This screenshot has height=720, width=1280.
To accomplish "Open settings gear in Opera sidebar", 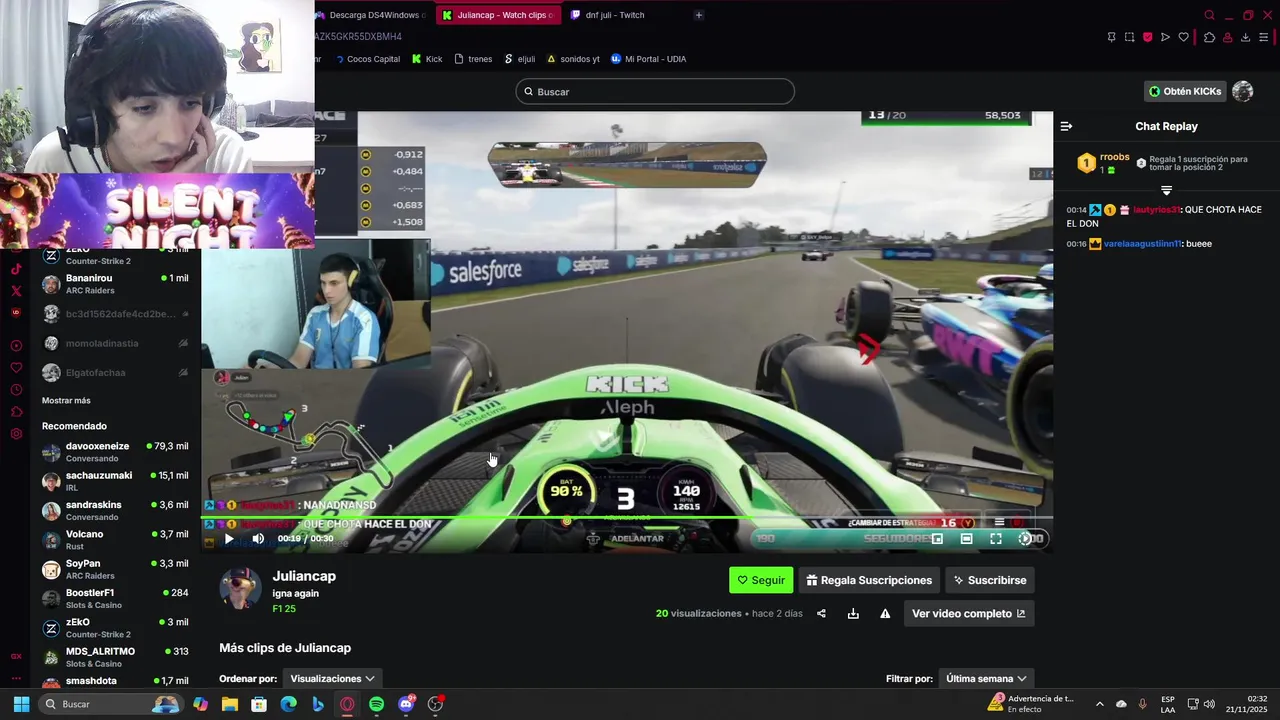I will 16,434.
